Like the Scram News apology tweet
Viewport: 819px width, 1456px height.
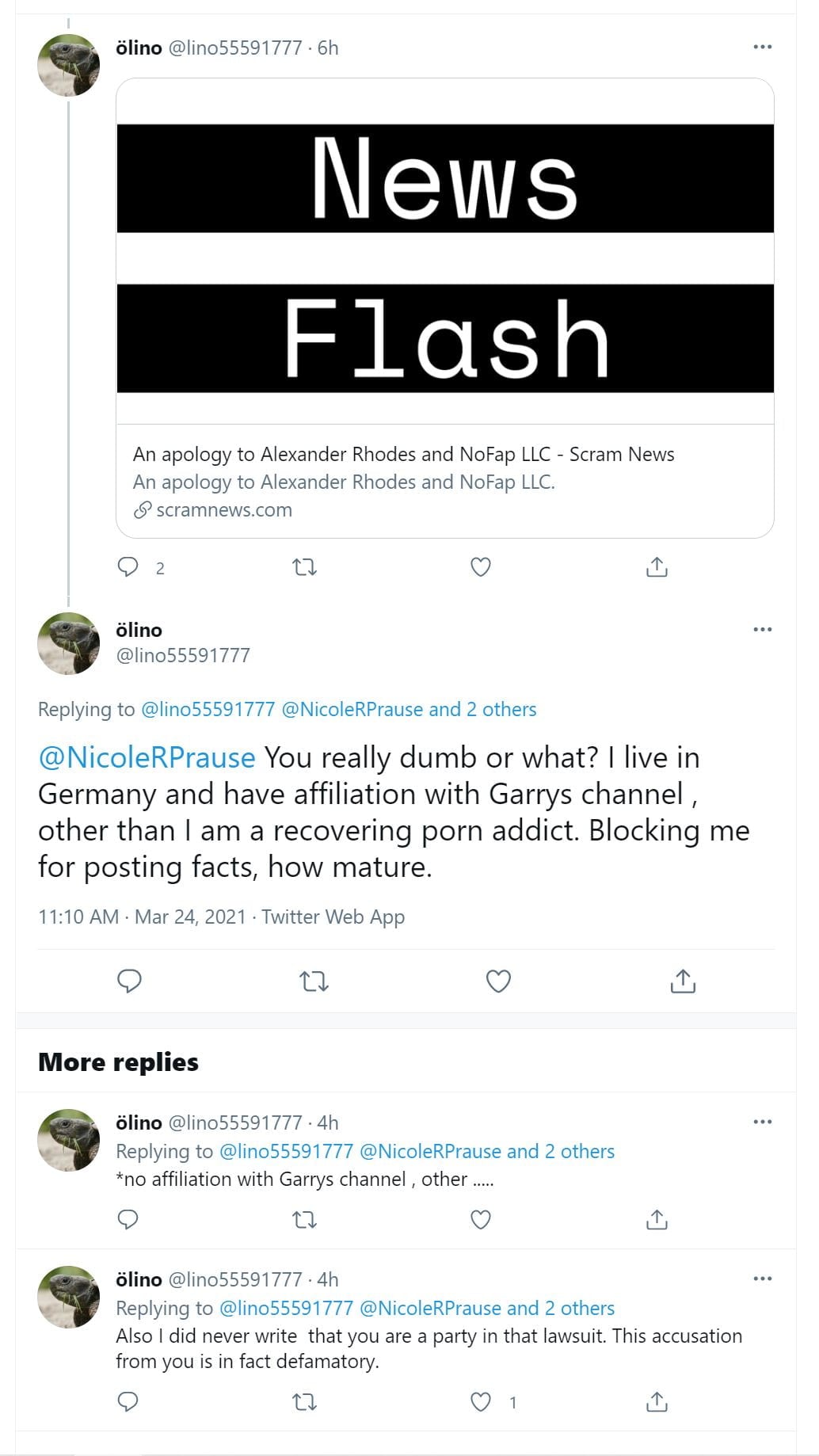pos(481,567)
